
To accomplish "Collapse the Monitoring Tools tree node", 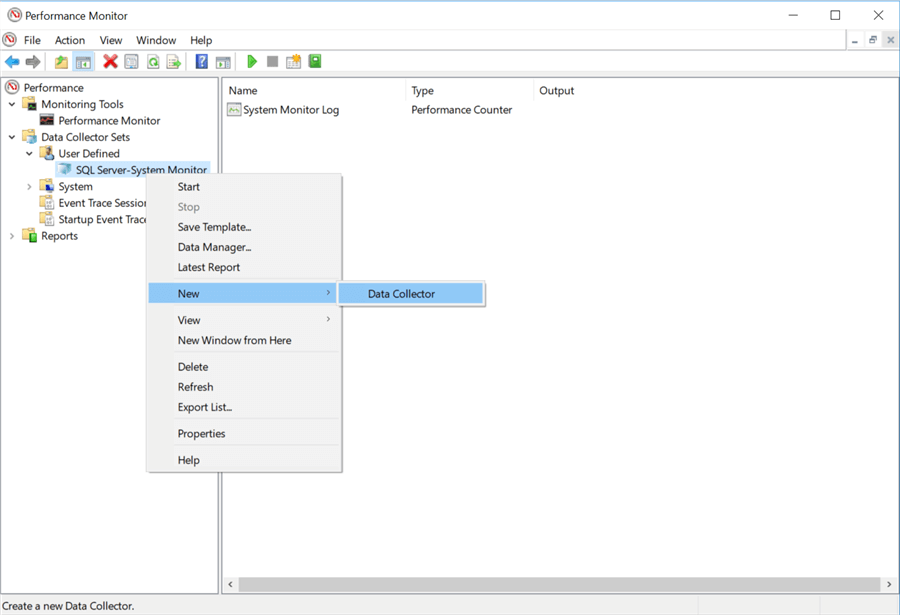I will 12,104.
